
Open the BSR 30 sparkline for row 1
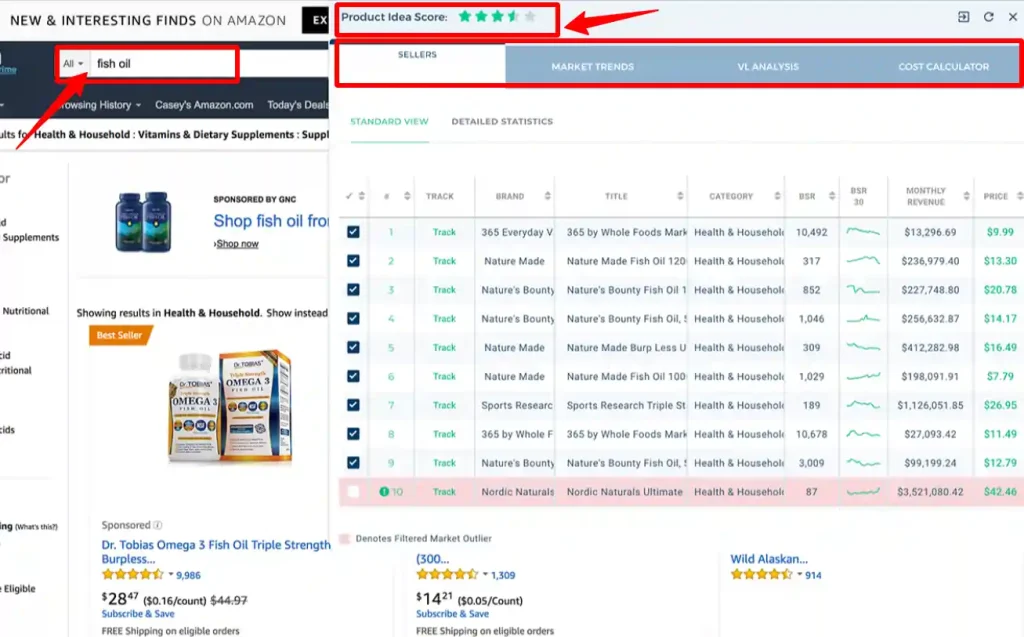point(863,232)
